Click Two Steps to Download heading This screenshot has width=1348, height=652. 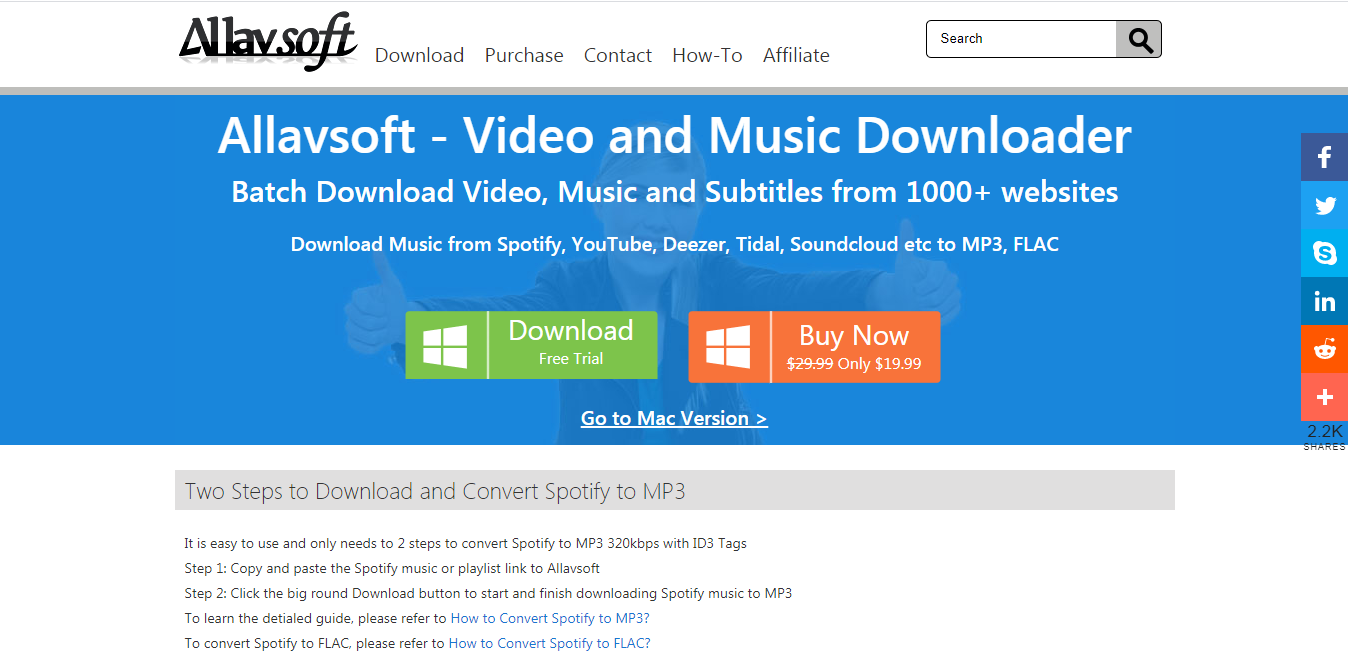[435, 491]
